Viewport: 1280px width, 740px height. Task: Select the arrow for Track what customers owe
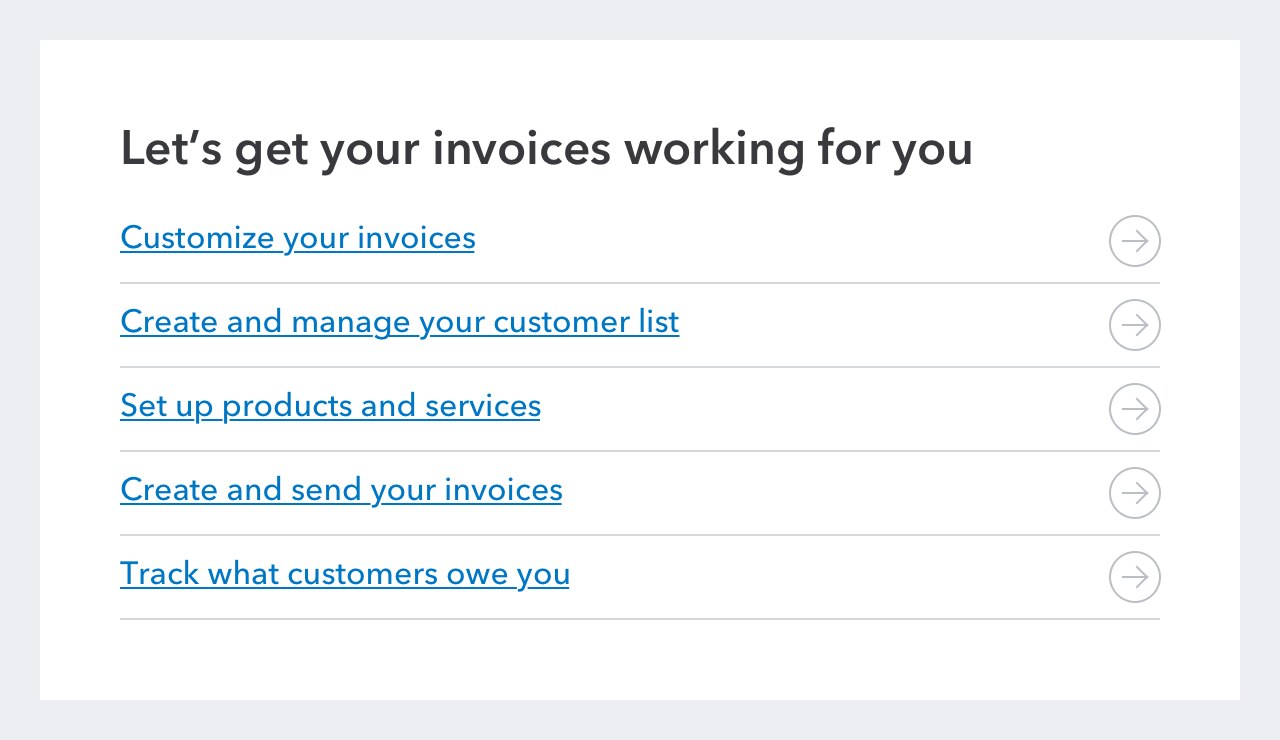(1134, 577)
